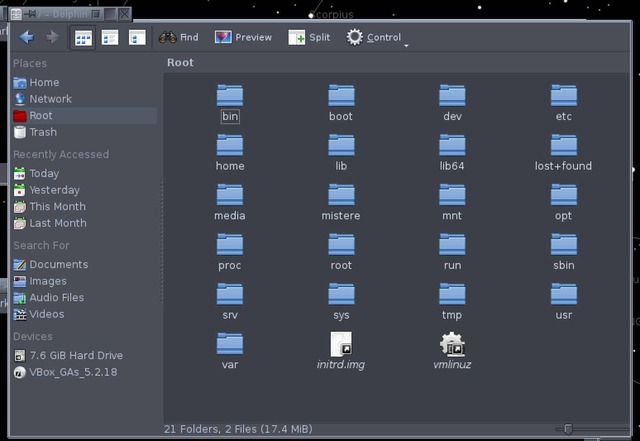Click the status bar folder count text
This screenshot has width=640, height=441.
tap(238, 429)
